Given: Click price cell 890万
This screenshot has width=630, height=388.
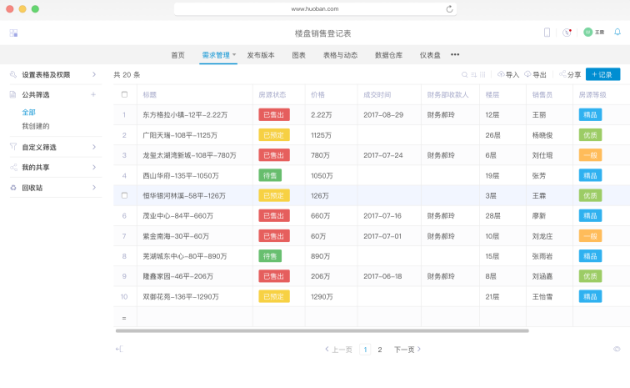Looking at the screenshot, I should click(320, 256).
